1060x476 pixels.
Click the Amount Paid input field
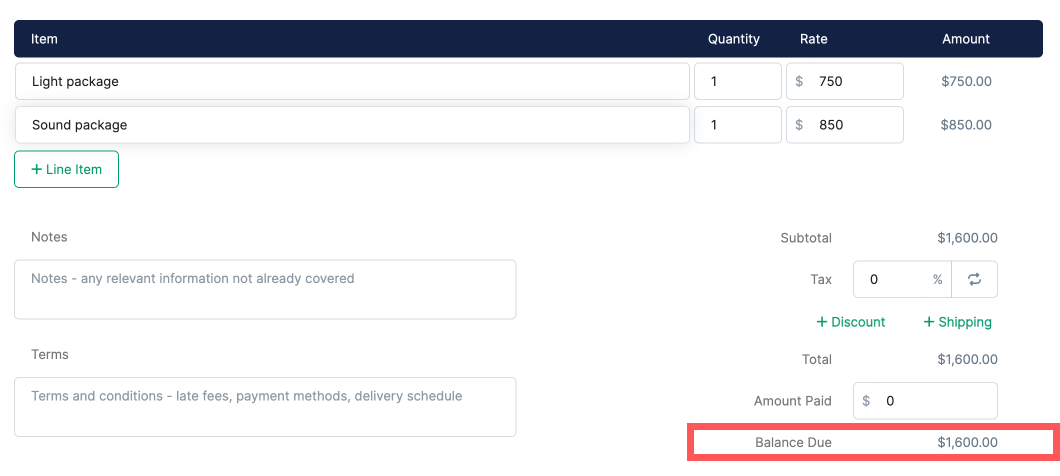click(x=925, y=401)
